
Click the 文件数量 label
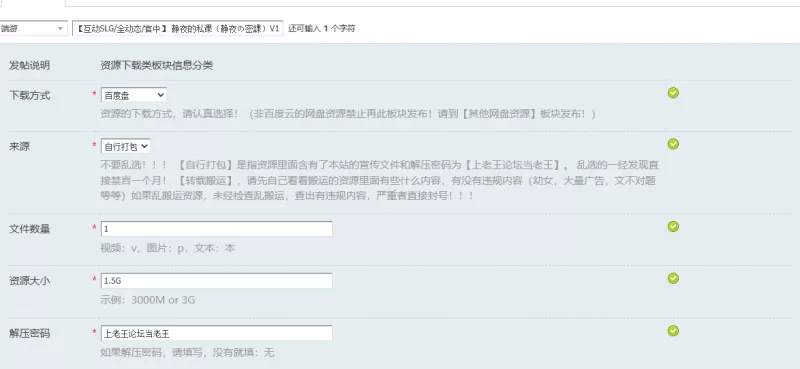pyautogui.click(x=30, y=229)
